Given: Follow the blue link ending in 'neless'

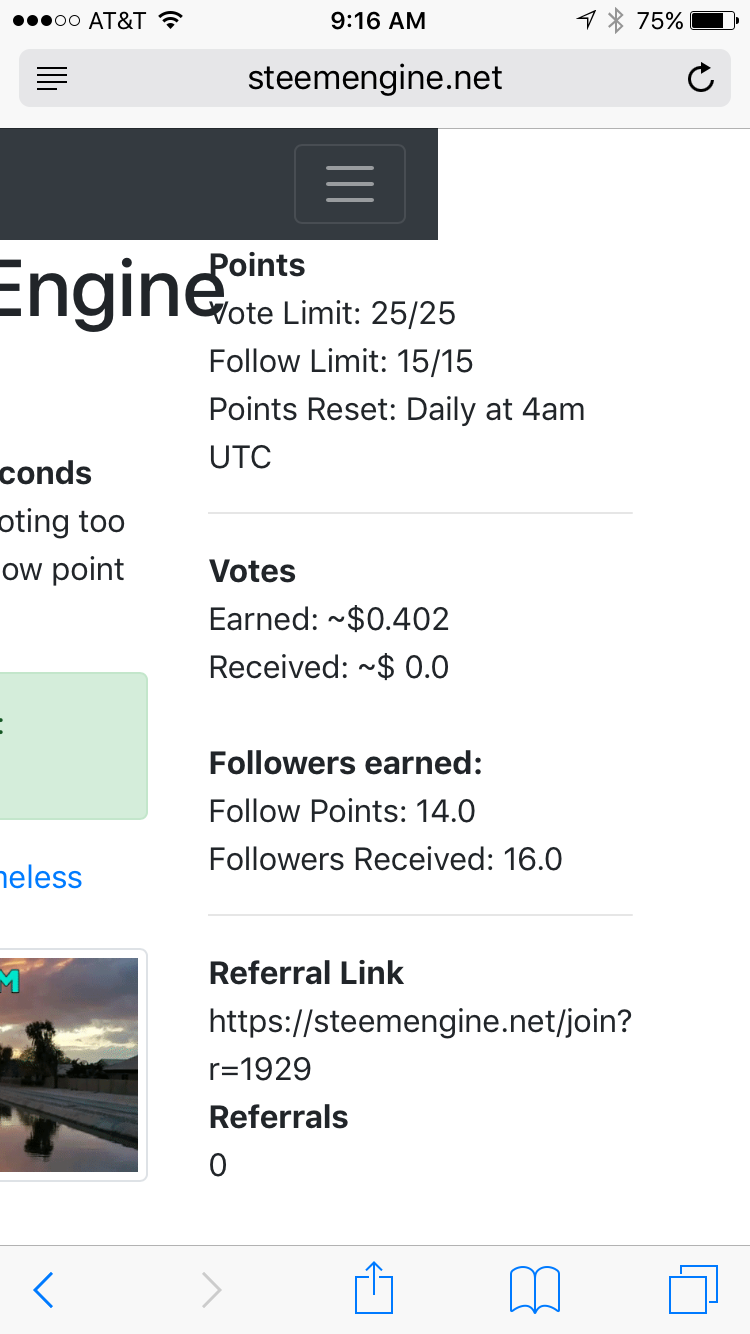Looking at the screenshot, I should 41,877.
